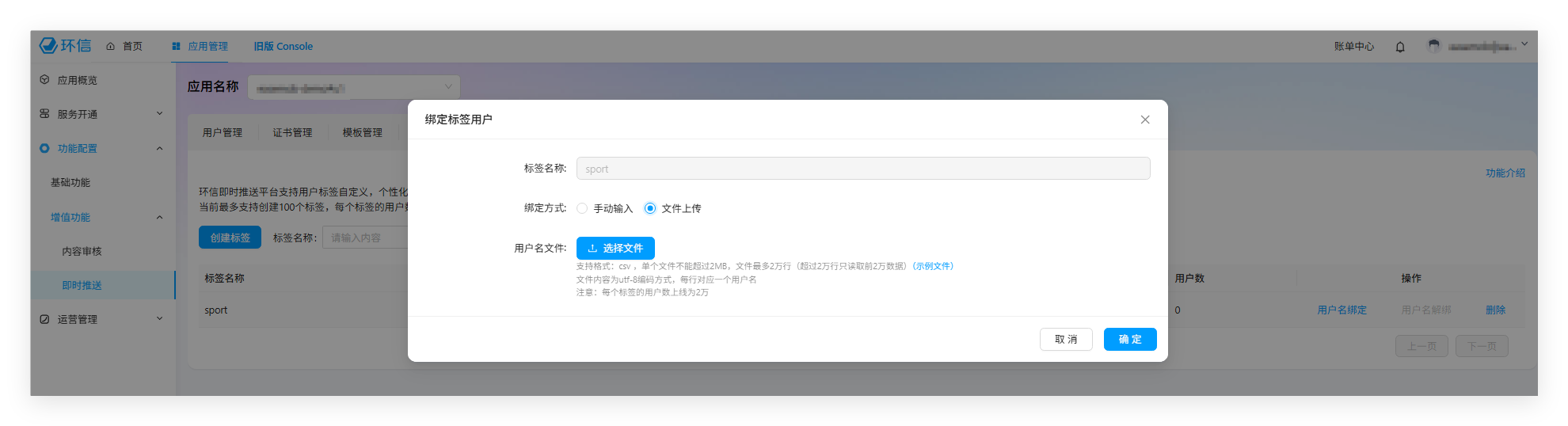Click the 环信 logo icon

coord(49,46)
